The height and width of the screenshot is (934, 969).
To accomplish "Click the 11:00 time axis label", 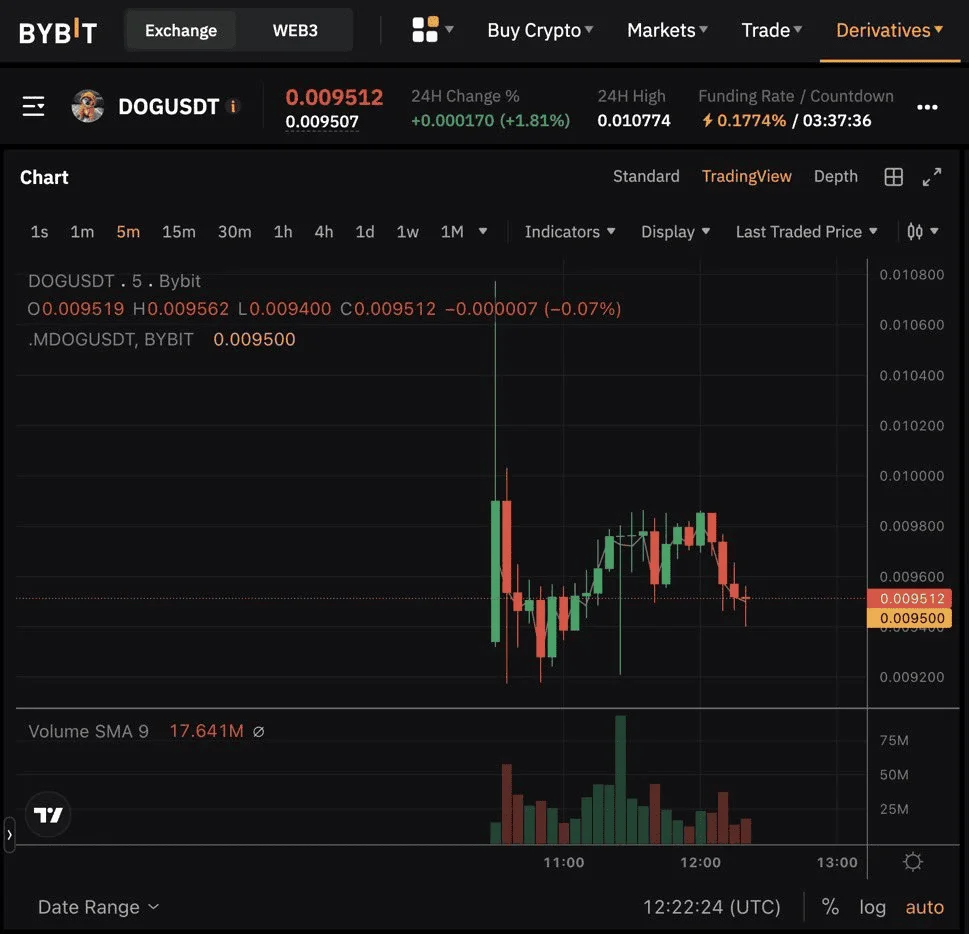I will (x=564, y=862).
